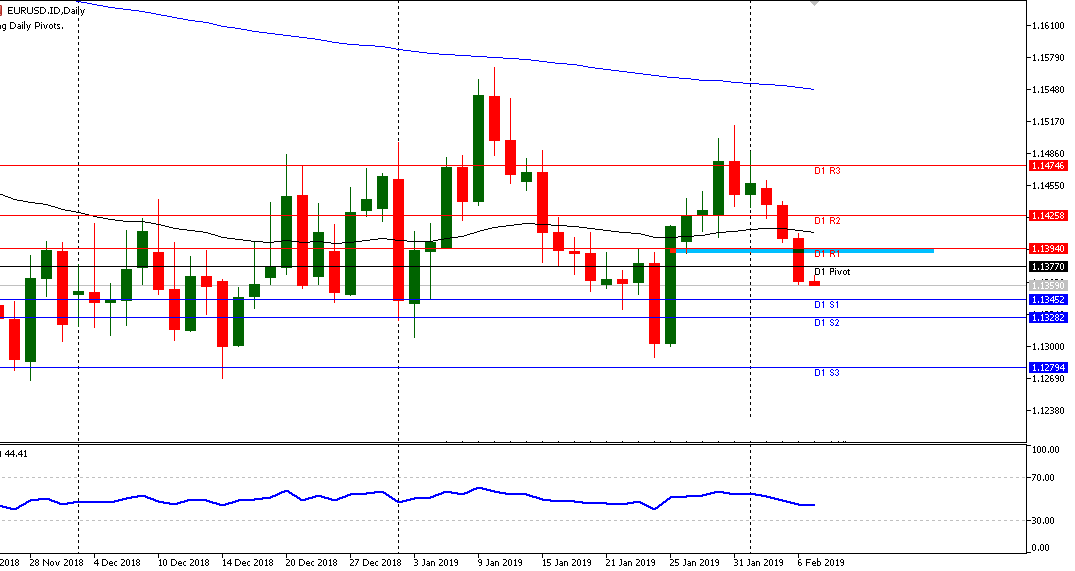Click the 9 Jan 2019 date label
Viewport: 1075px width, 571px height.
click(x=501, y=563)
